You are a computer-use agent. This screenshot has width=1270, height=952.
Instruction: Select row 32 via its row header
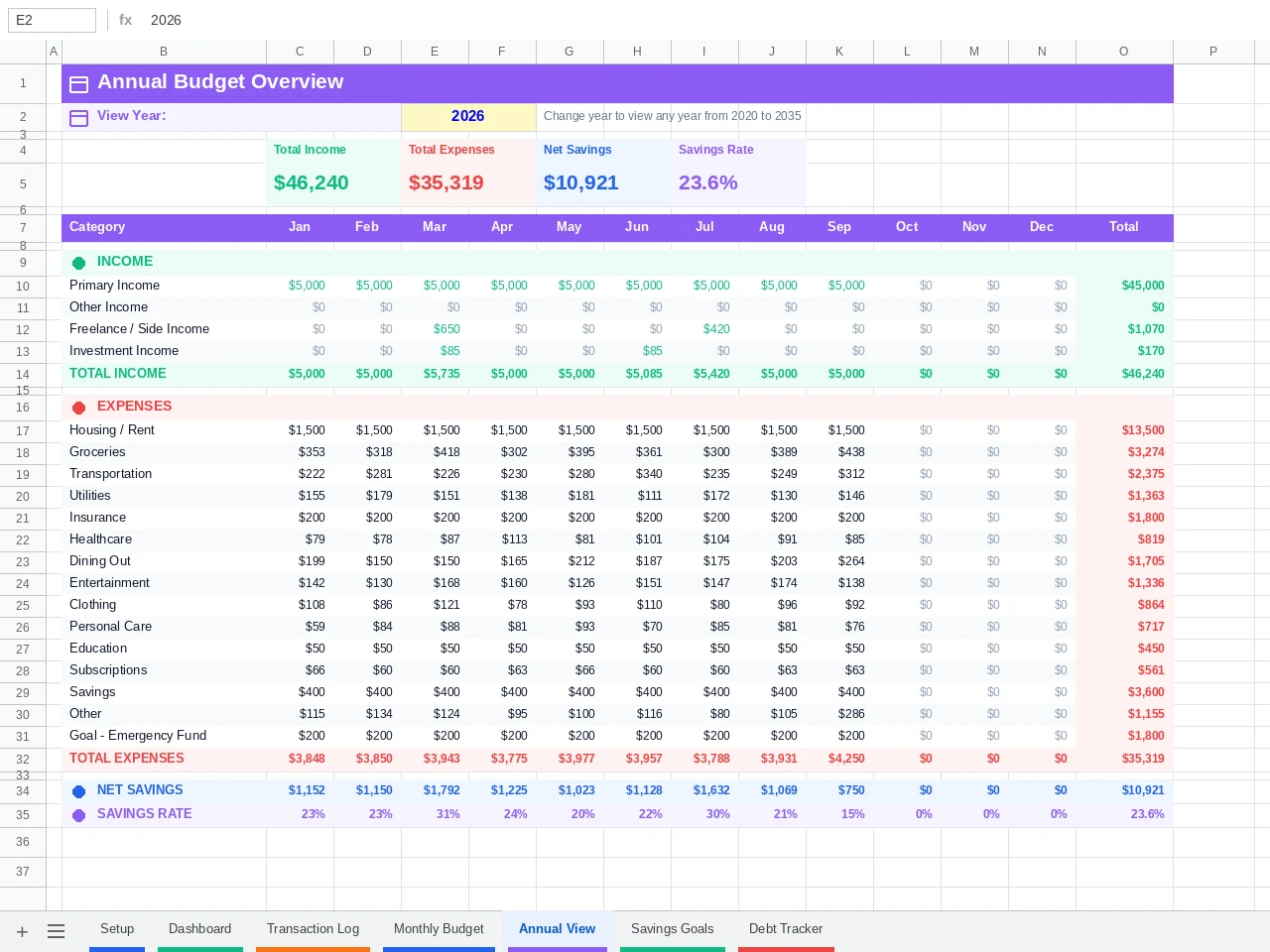(x=23, y=760)
